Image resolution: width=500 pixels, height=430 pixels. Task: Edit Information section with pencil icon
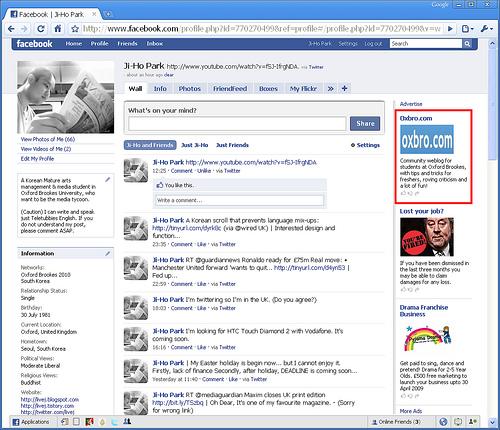(108, 254)
